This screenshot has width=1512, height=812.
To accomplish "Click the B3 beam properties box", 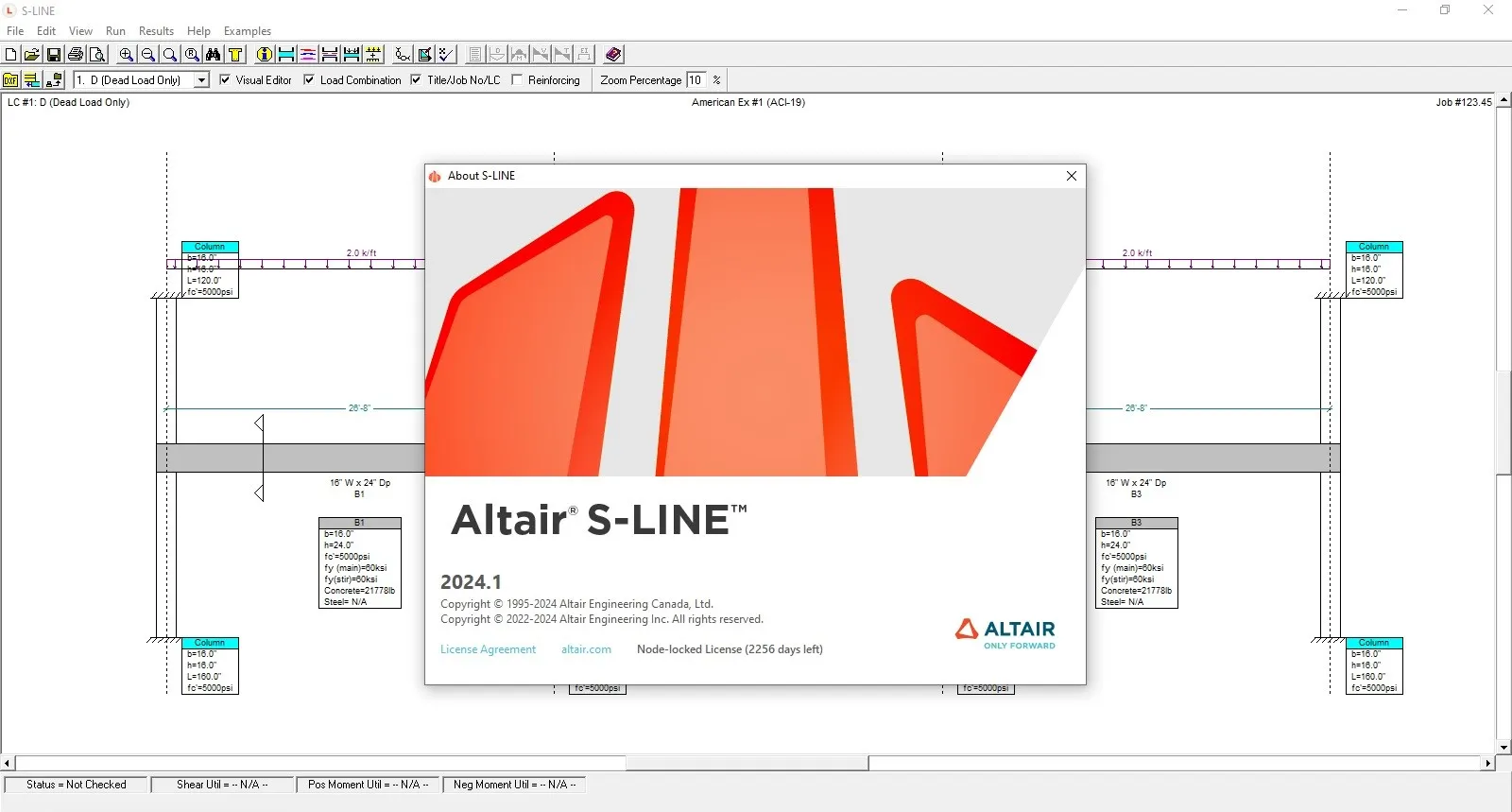I will (x=1137, y=562).
